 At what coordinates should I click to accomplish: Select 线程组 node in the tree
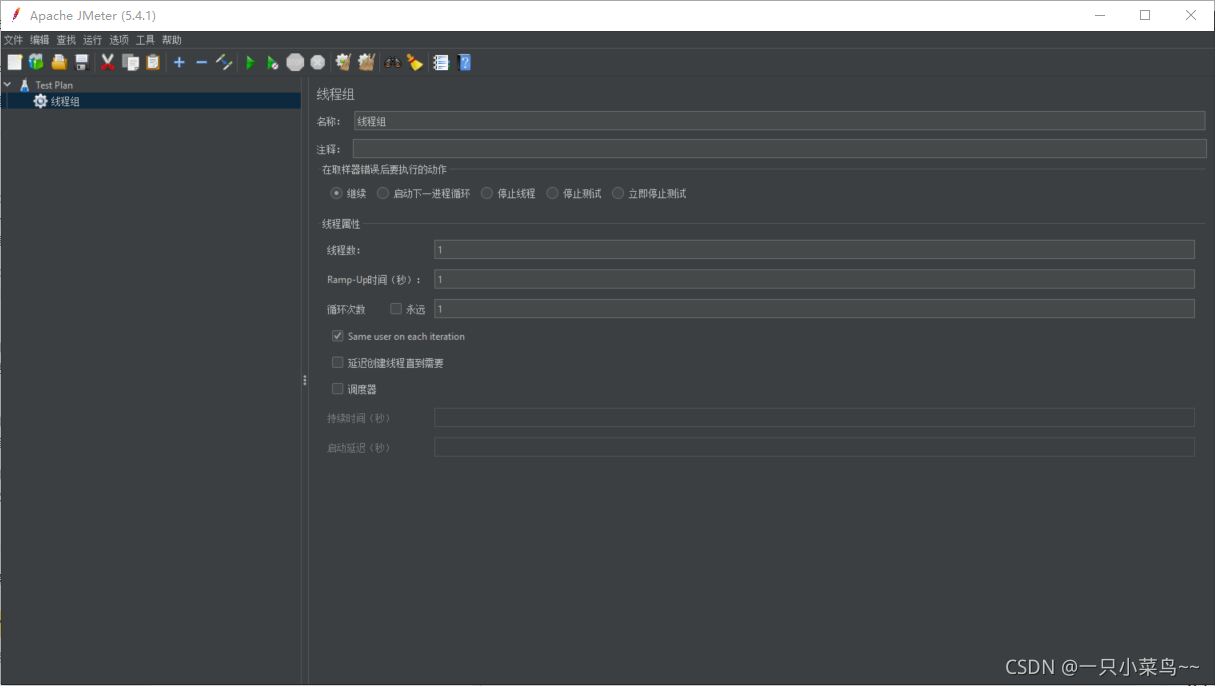[x=65, y=101]
